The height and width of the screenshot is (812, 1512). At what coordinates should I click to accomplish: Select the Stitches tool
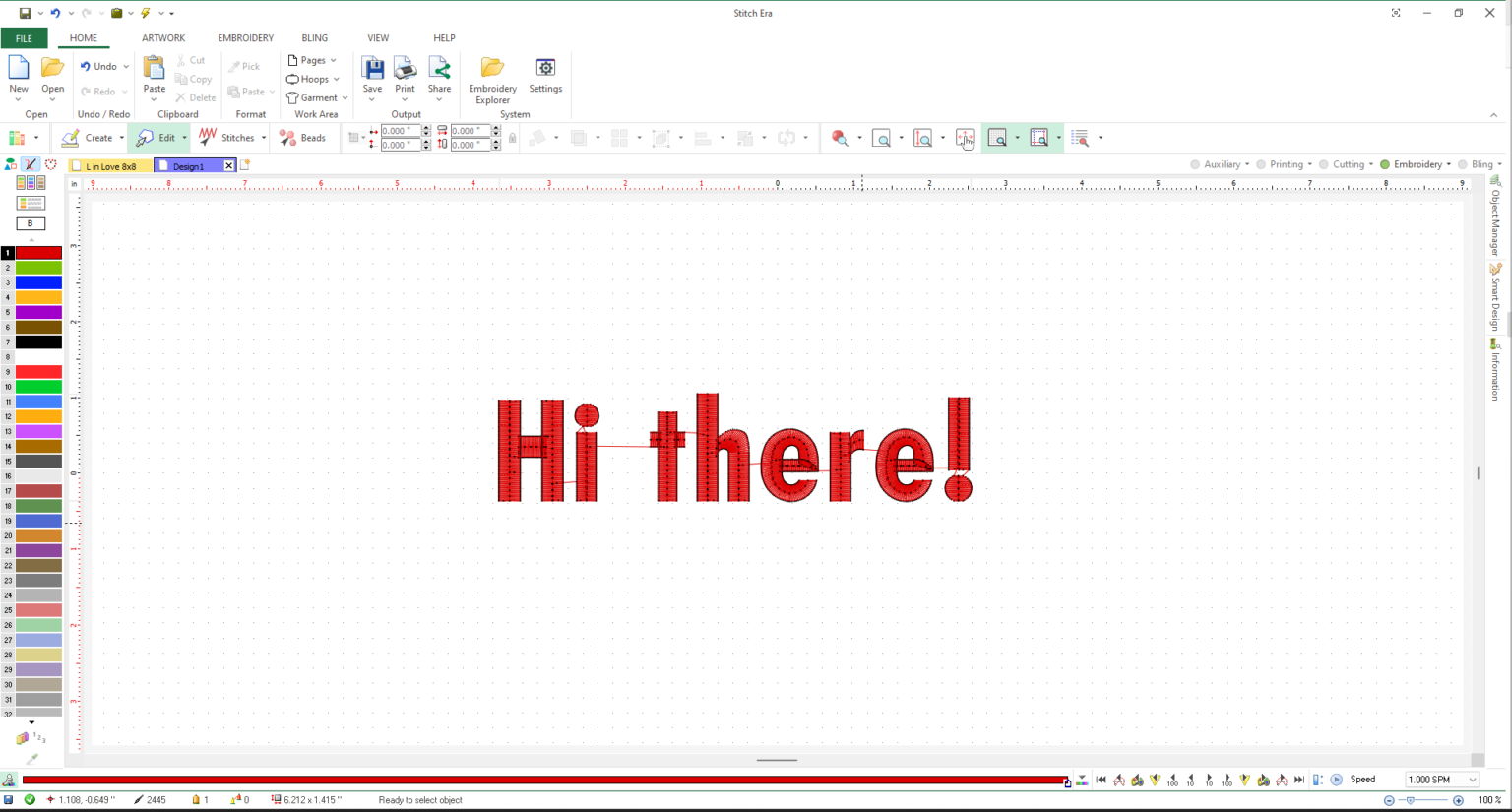pos(236,138)
